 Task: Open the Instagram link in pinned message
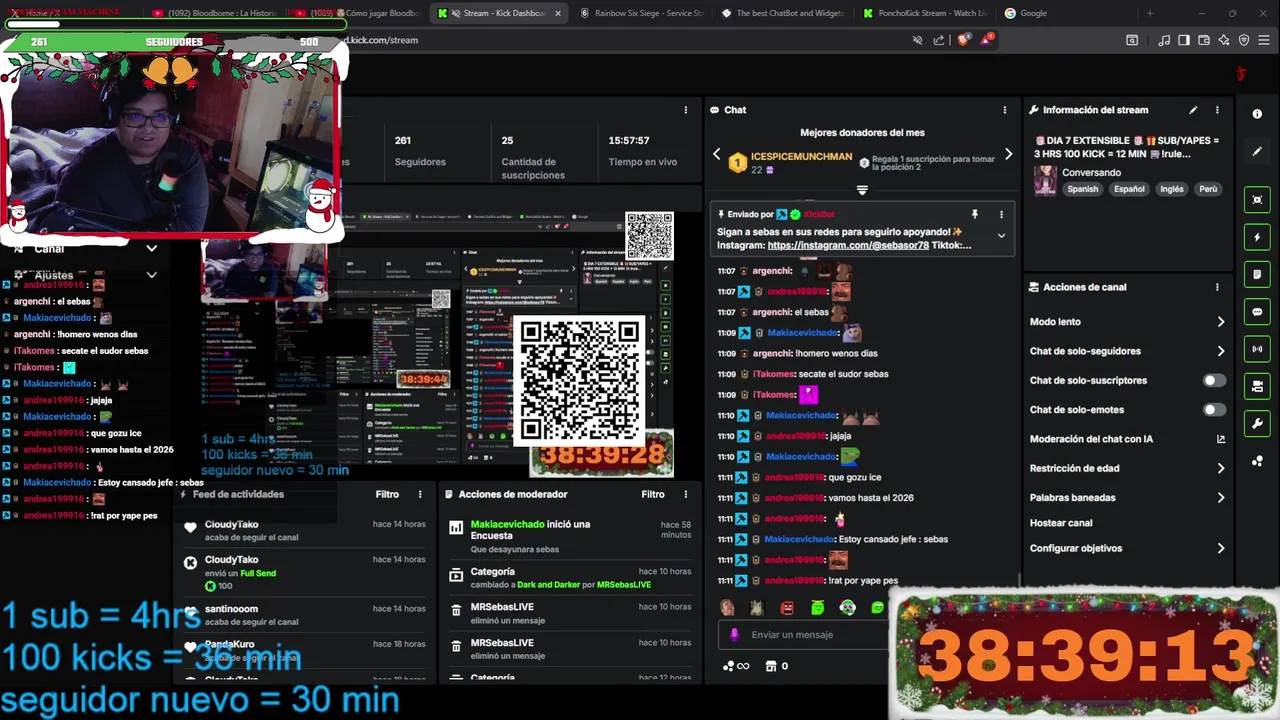coord(848,245)
